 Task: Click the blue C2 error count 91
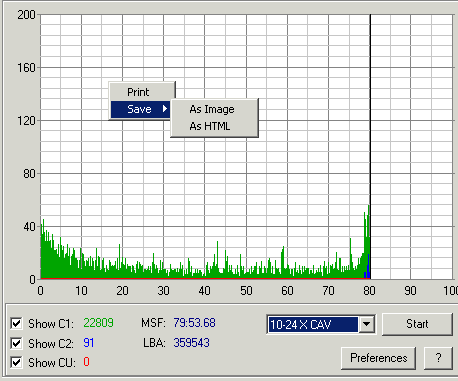89,343
